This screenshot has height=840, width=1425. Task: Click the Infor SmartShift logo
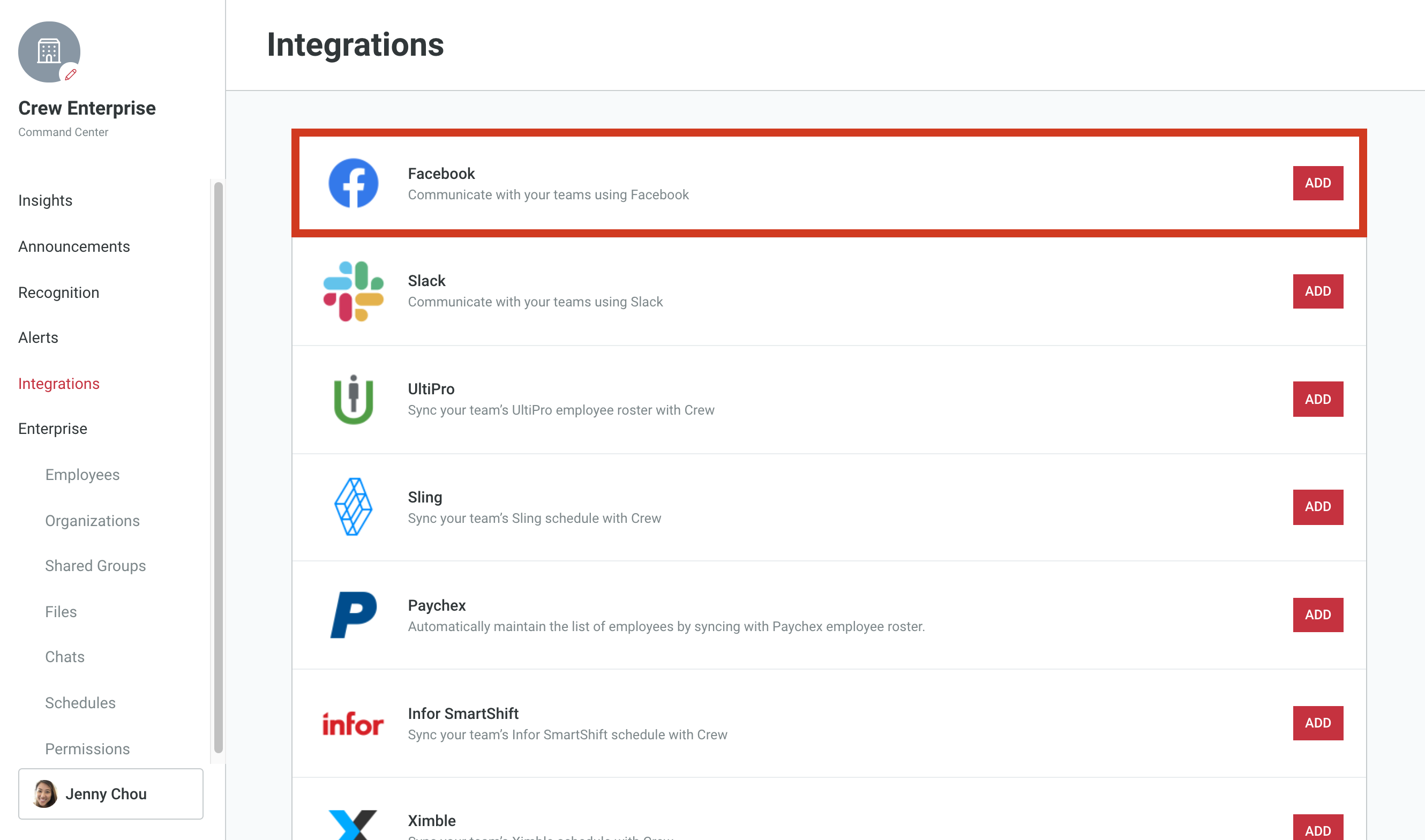353,723
